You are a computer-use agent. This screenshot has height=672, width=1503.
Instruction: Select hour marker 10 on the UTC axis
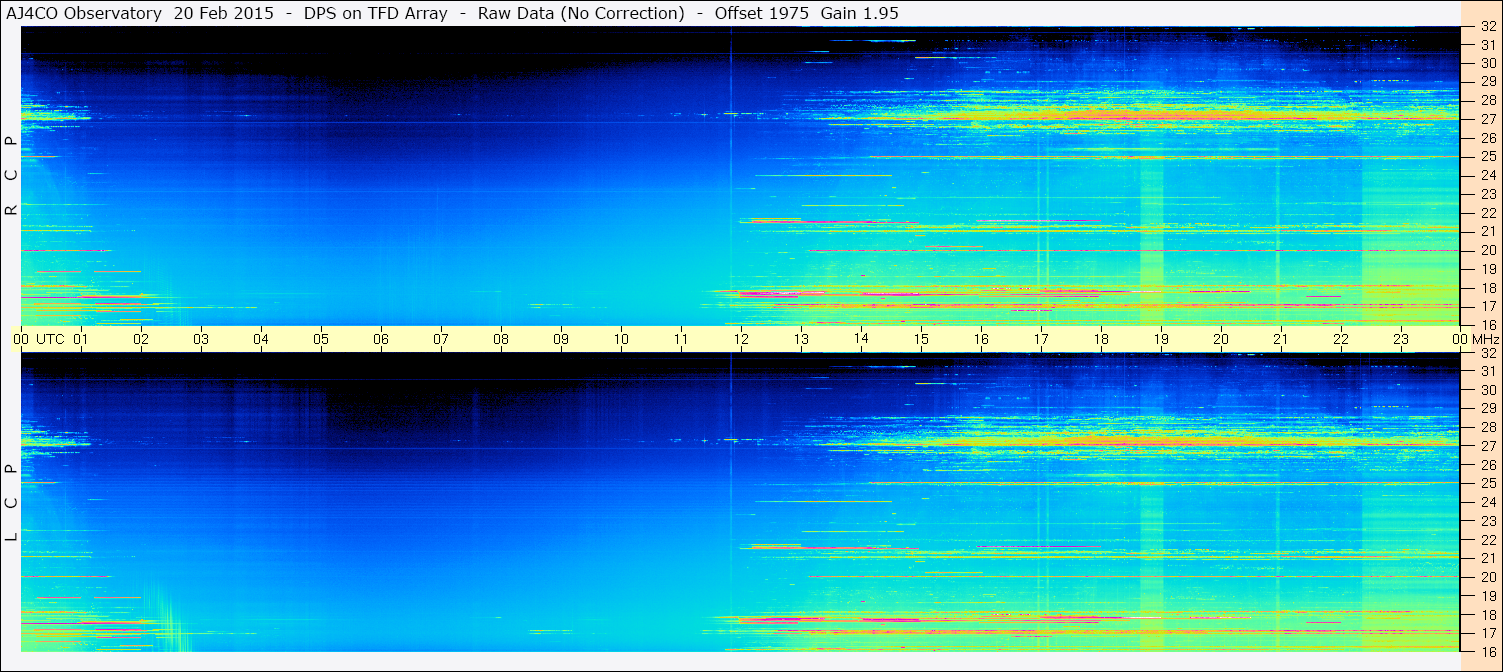click(621, 339)
